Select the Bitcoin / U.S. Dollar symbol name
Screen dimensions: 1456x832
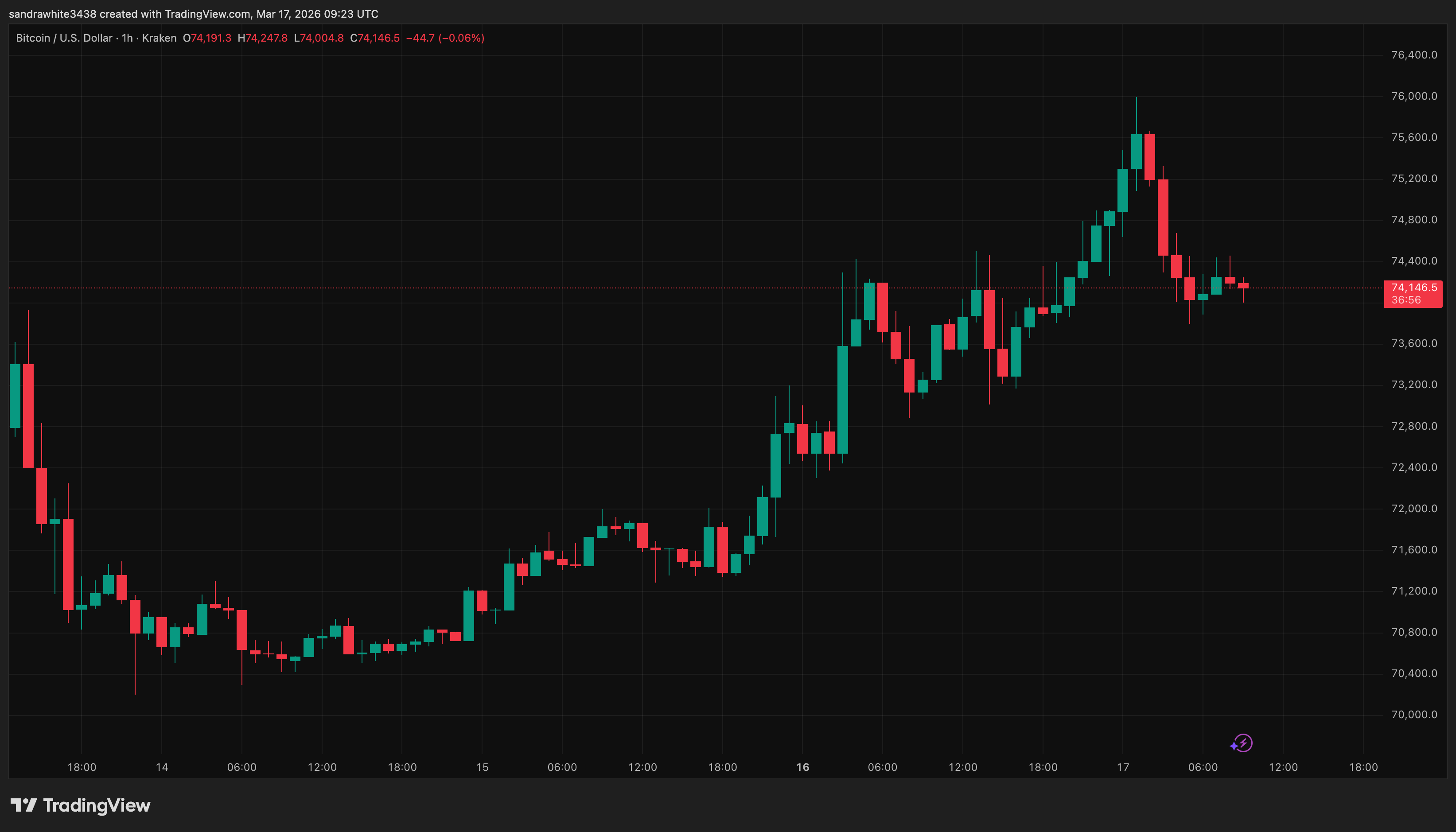(x=63, y=38)
